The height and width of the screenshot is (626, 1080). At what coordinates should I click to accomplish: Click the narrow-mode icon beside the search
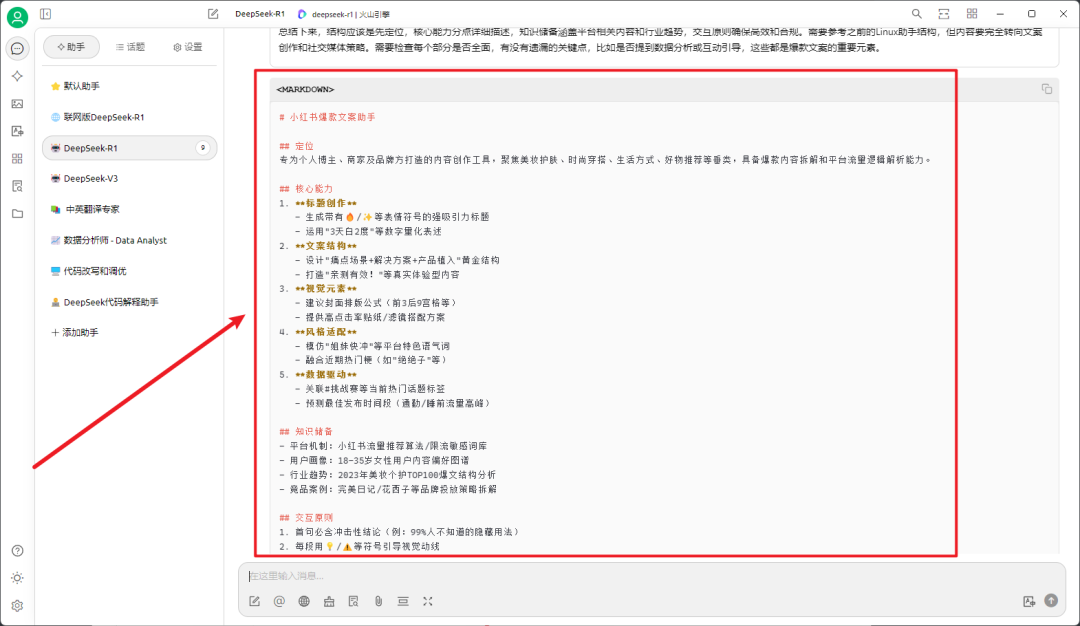coord(944,14)
